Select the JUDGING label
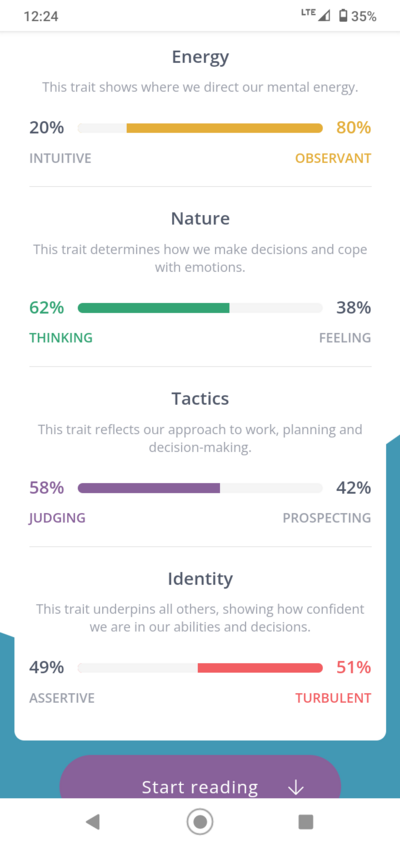The width and height of the screenshot is (400, 845). coord(57,518)
